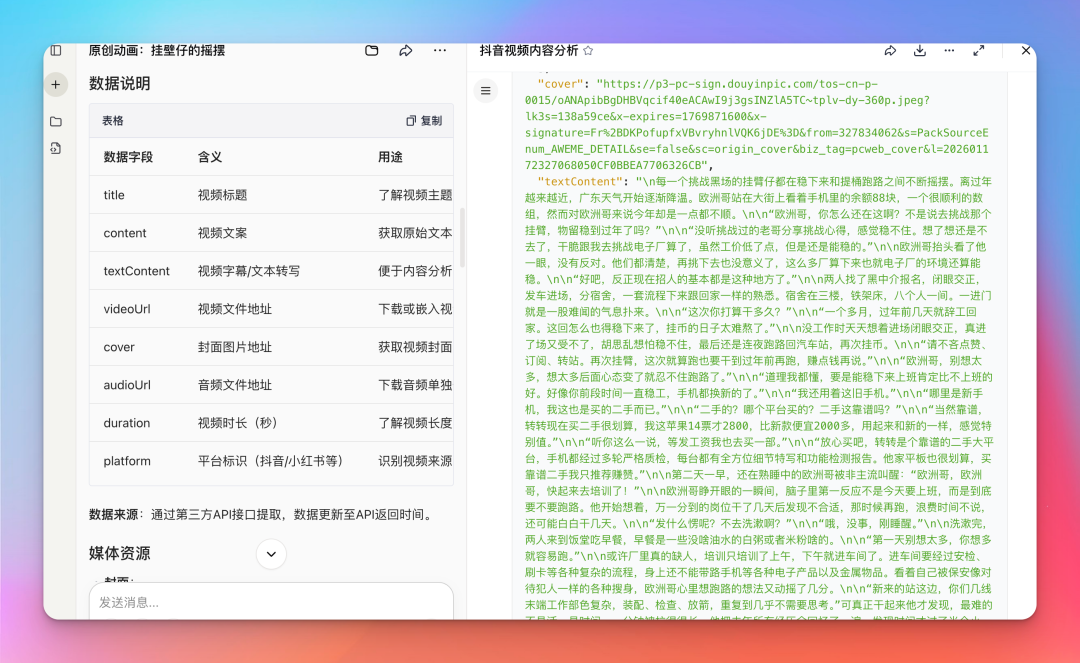Download the 抖音视频内容分析 content
The height and width of the screenshot is (663, 1080).
pos(919,50)
